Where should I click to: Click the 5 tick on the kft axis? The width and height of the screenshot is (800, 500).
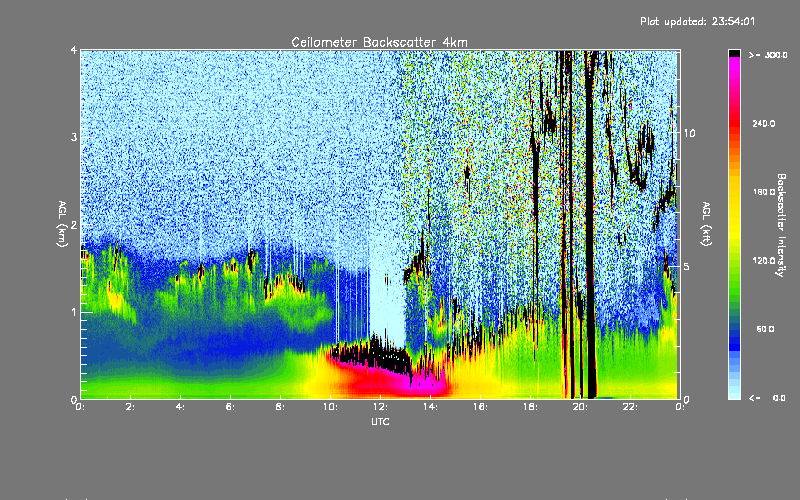point(687,267)
